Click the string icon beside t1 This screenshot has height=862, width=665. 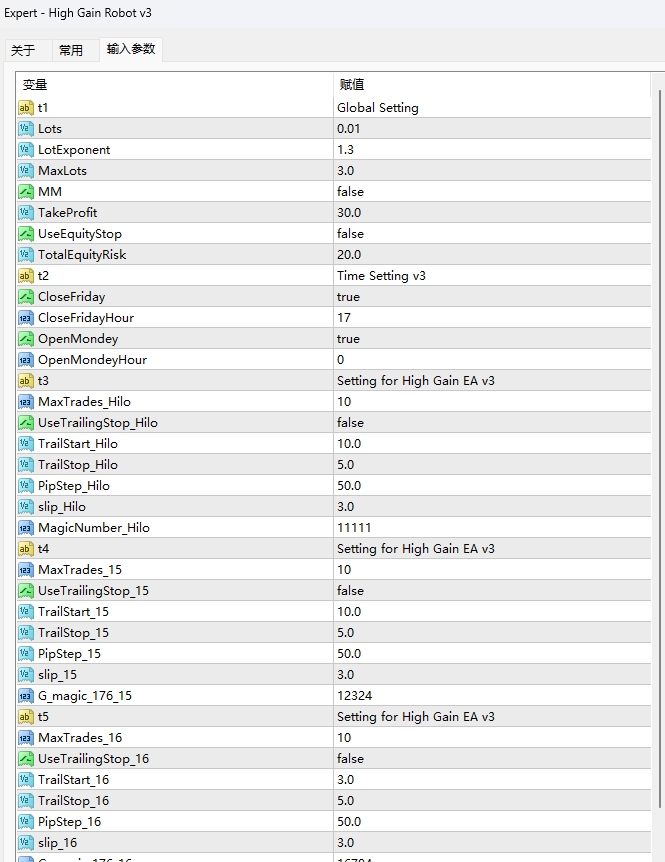point(26,108)
